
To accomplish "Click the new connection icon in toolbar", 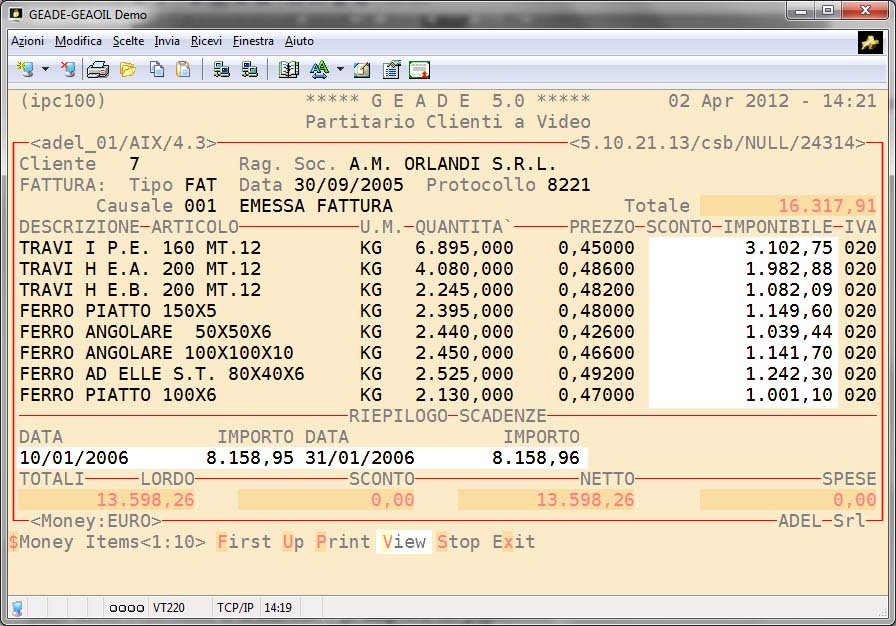I will click(x=26, y=70).
